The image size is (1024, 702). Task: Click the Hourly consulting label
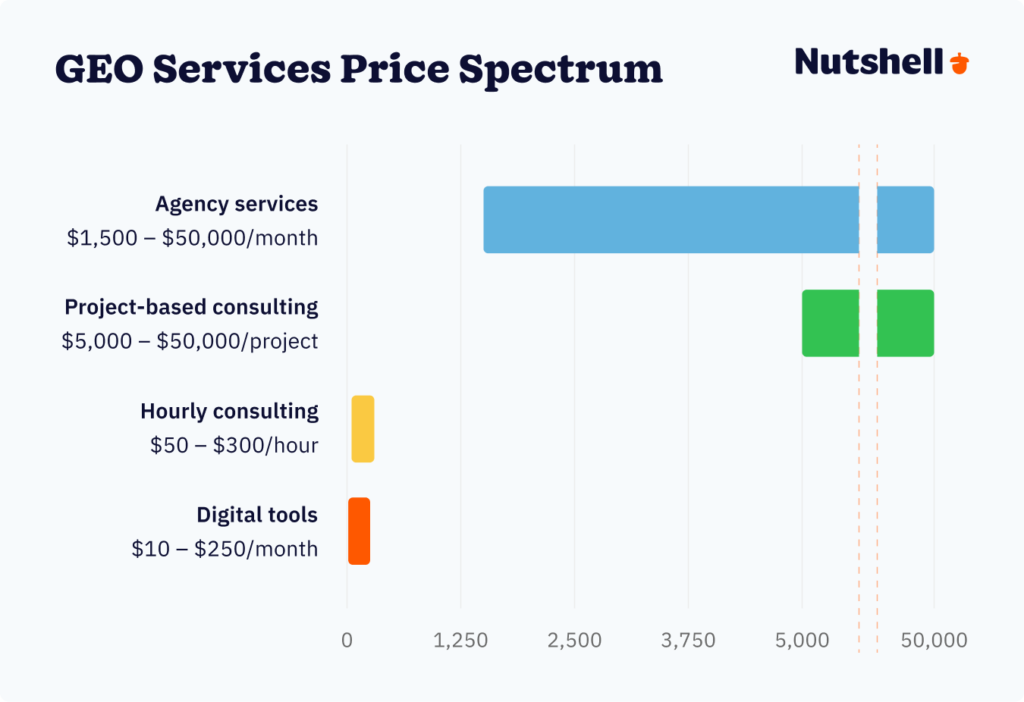229,411
